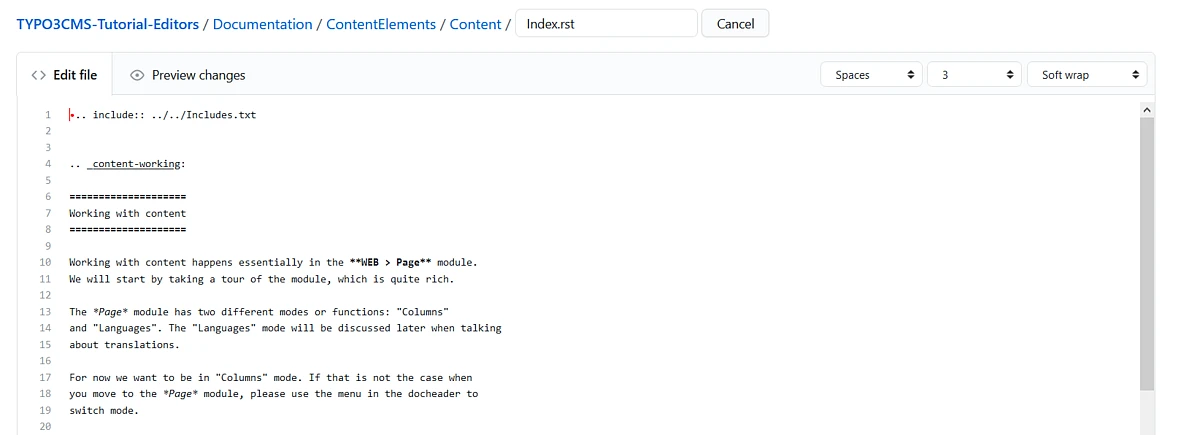The image size is (1200, 435).
Task: Place cursor on the "switch mode." line
Action: (104, 410)
